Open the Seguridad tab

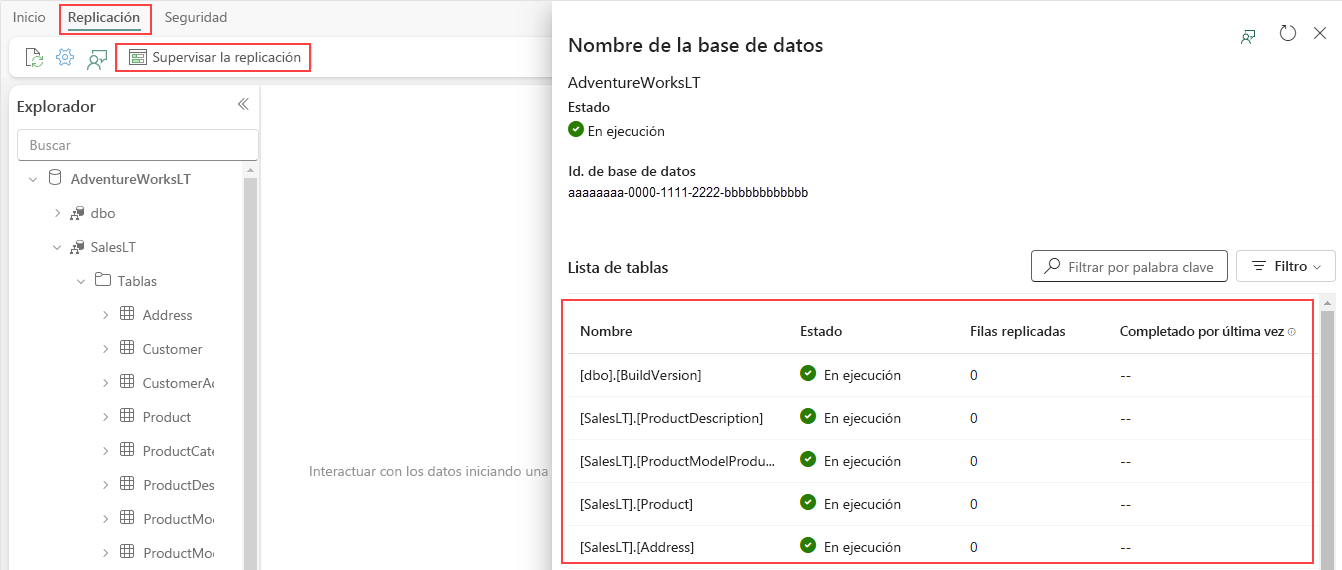pos(196,17)
